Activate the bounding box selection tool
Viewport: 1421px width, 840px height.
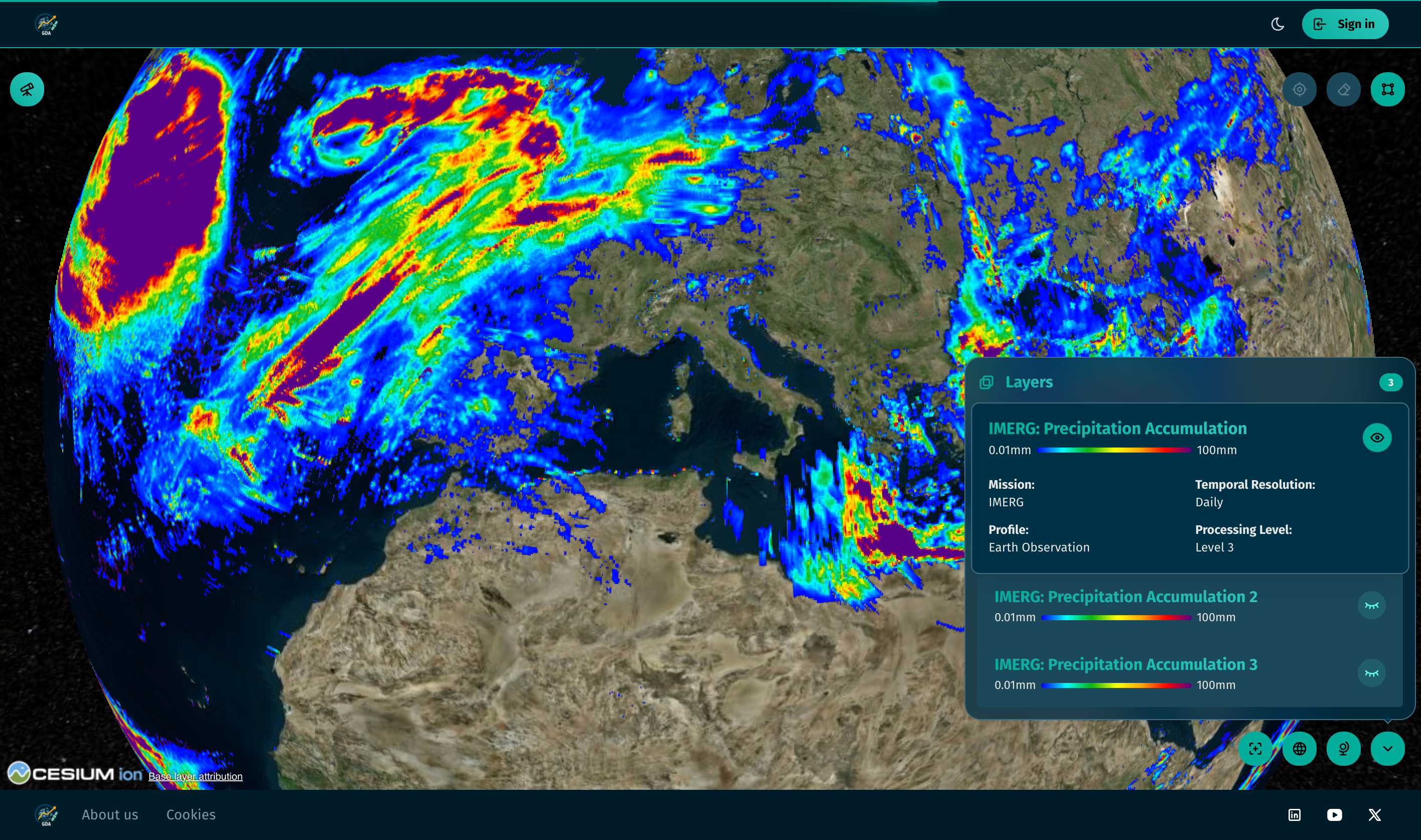click(x=1387, y=89)
